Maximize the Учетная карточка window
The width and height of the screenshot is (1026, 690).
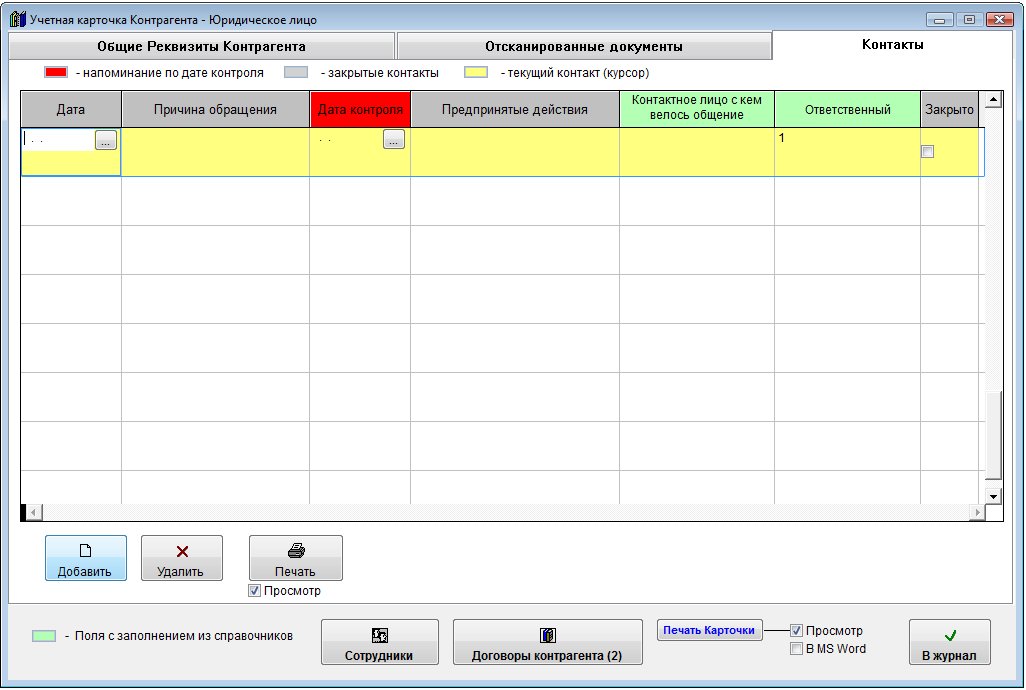(970, 20)
